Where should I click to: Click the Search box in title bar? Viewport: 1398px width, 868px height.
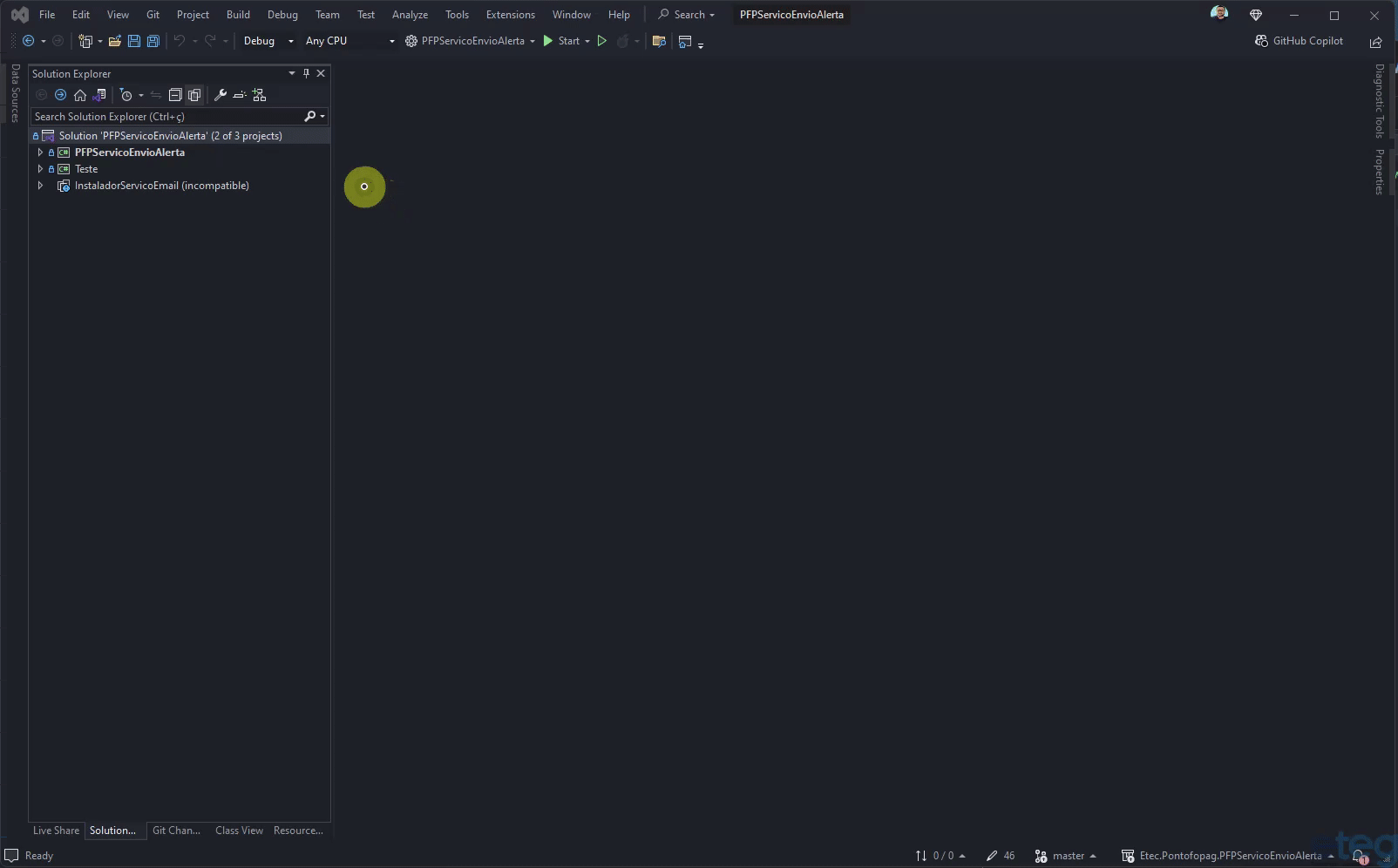(687, 15)
